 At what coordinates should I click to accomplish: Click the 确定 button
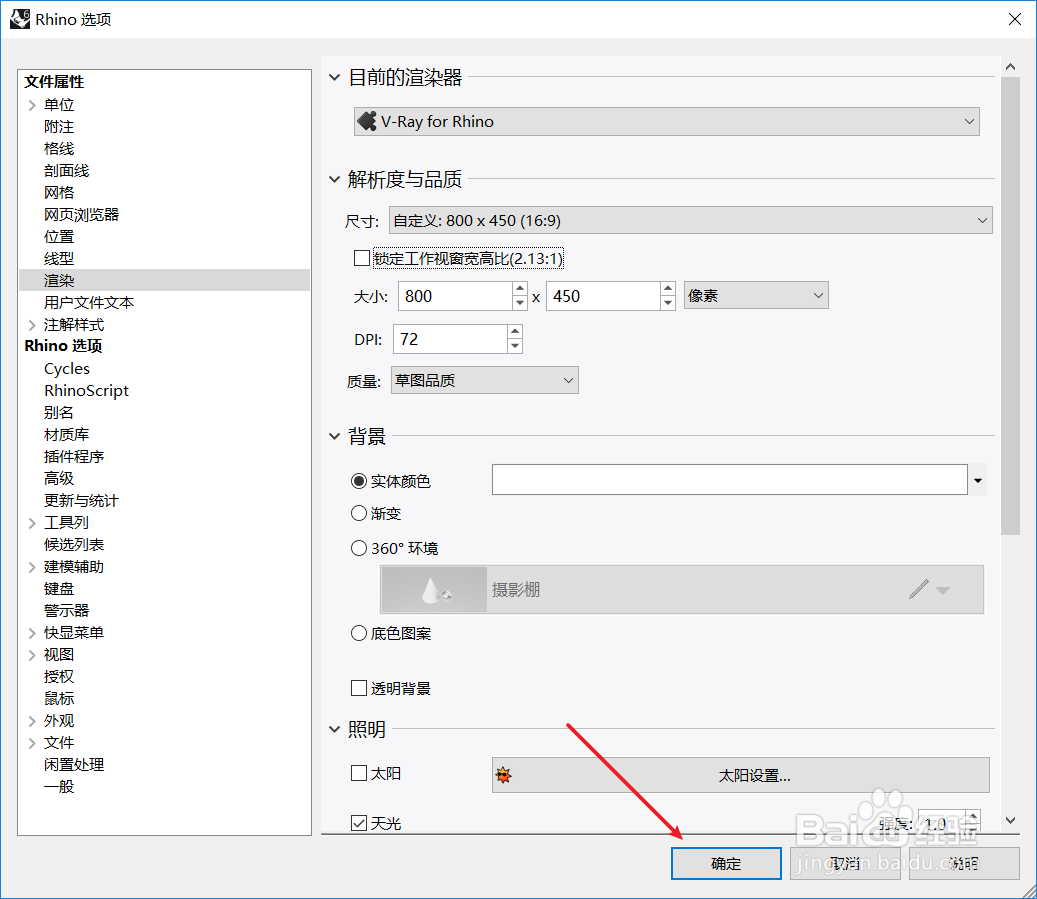coord(726,863)
